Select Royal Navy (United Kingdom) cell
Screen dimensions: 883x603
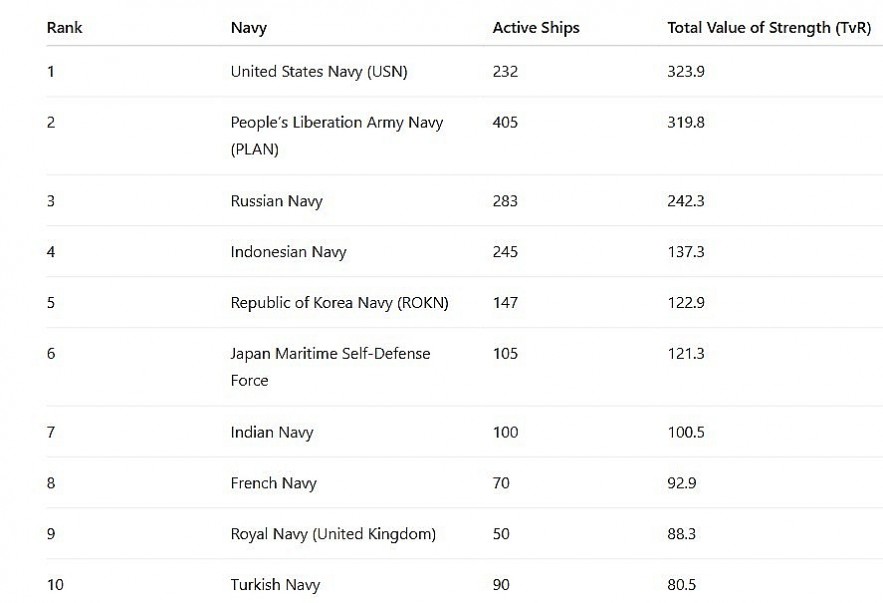click(x=333, y=534)
